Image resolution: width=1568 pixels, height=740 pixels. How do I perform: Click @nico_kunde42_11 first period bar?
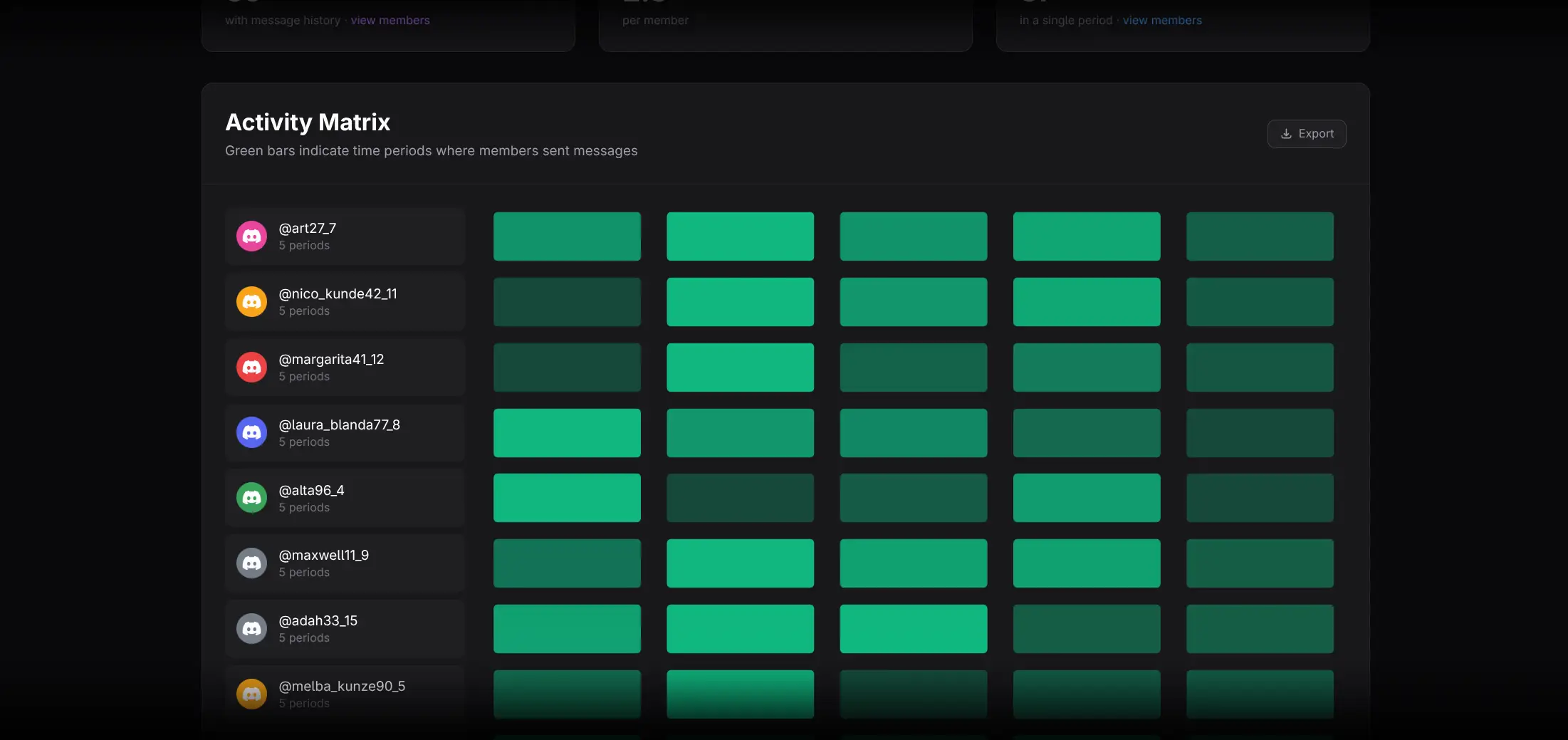point(567,302)
